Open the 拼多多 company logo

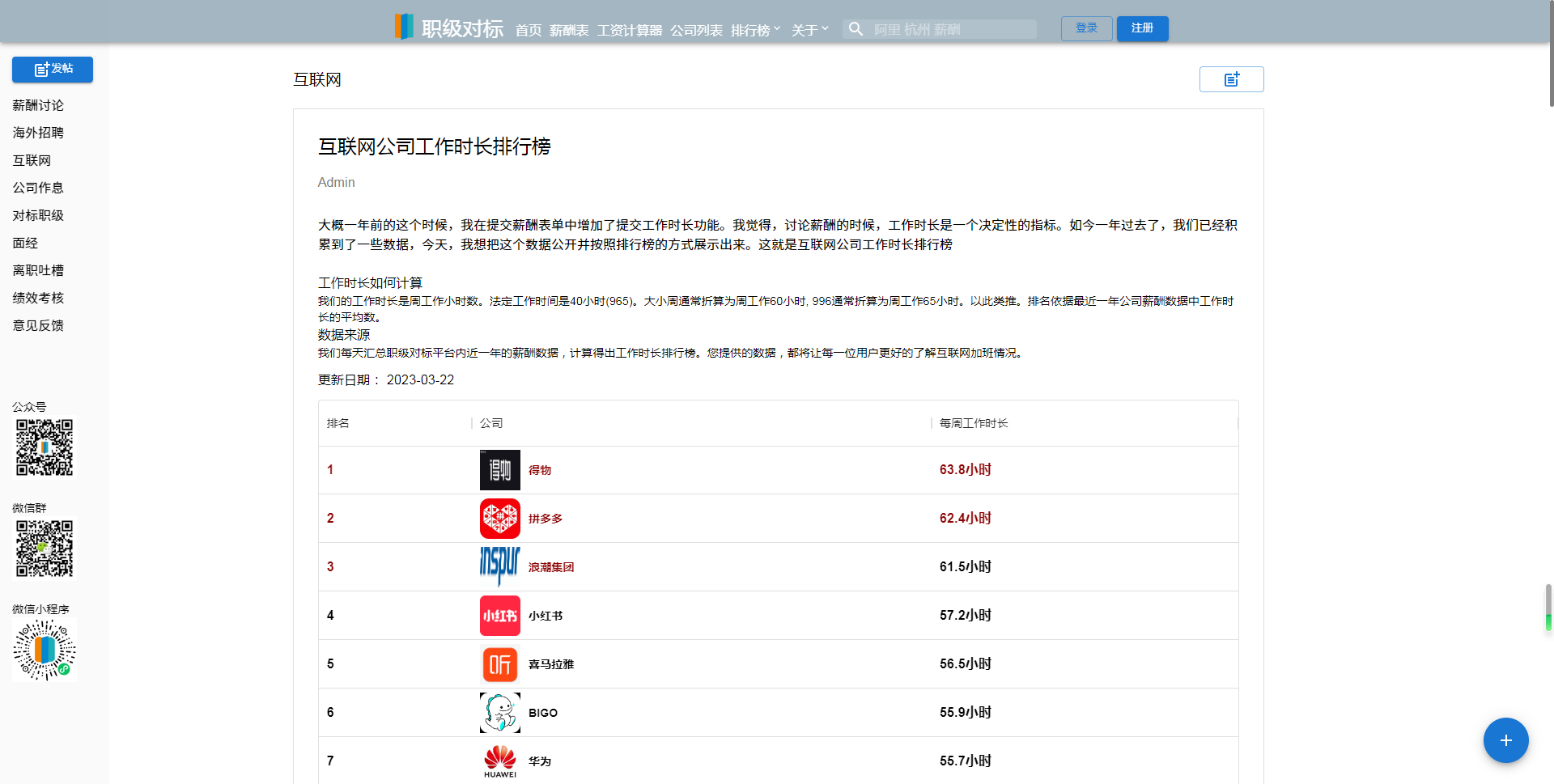point(499,519)
